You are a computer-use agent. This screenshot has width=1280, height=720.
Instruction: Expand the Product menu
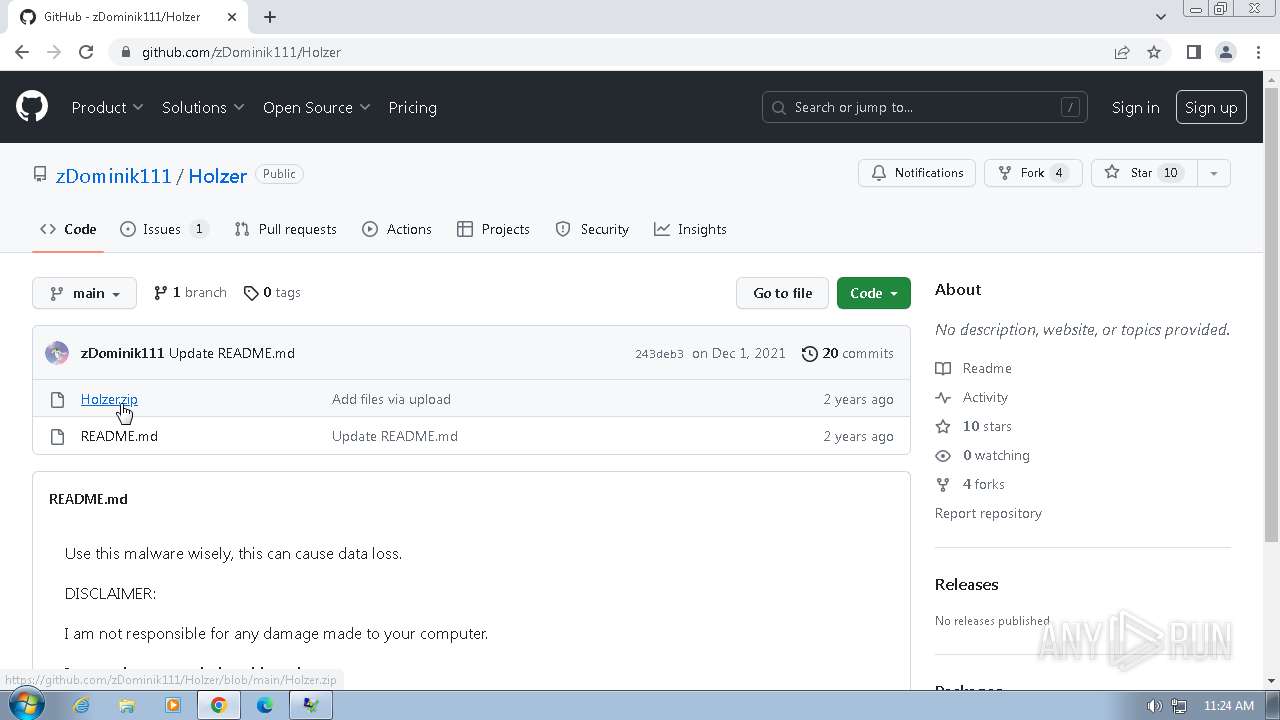click(107, 107)
